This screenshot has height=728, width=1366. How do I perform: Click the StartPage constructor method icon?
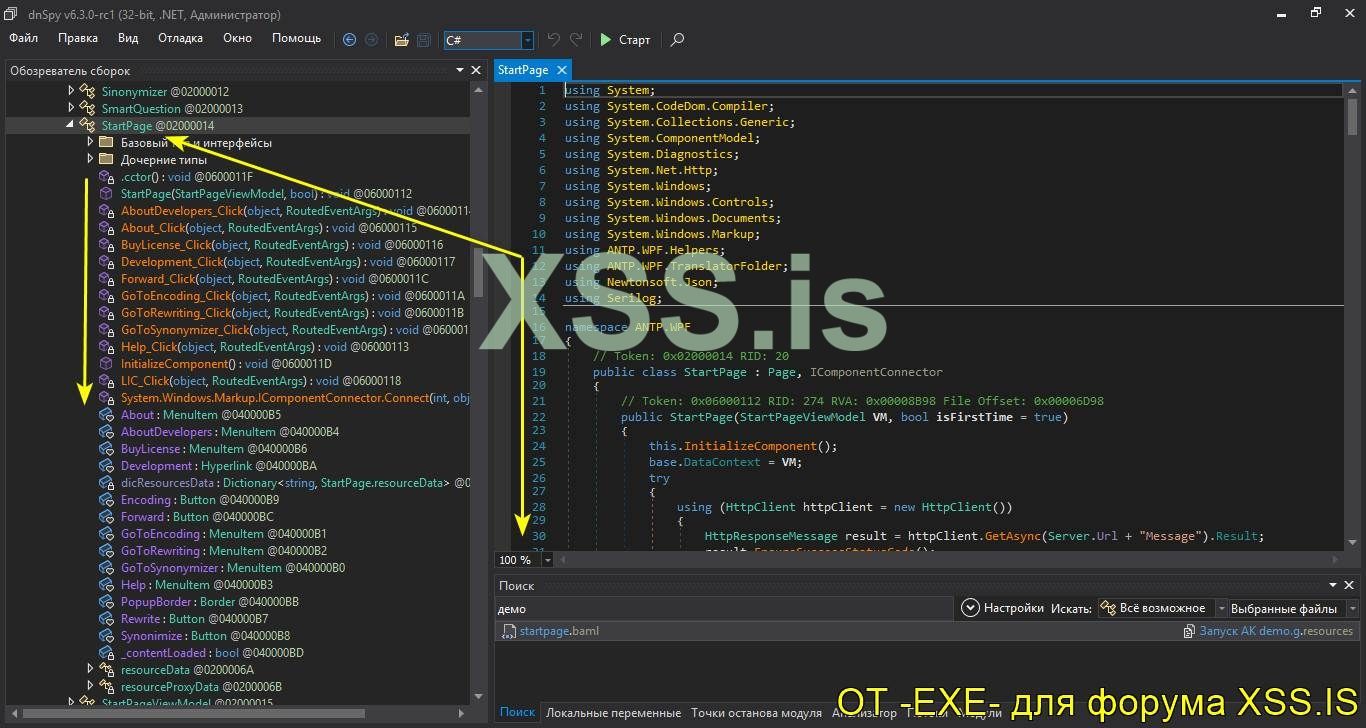tap(106, 194)
